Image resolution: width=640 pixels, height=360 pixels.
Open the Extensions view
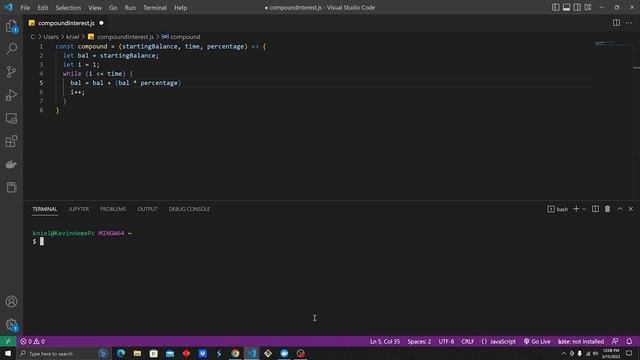[x=11, y=141]
